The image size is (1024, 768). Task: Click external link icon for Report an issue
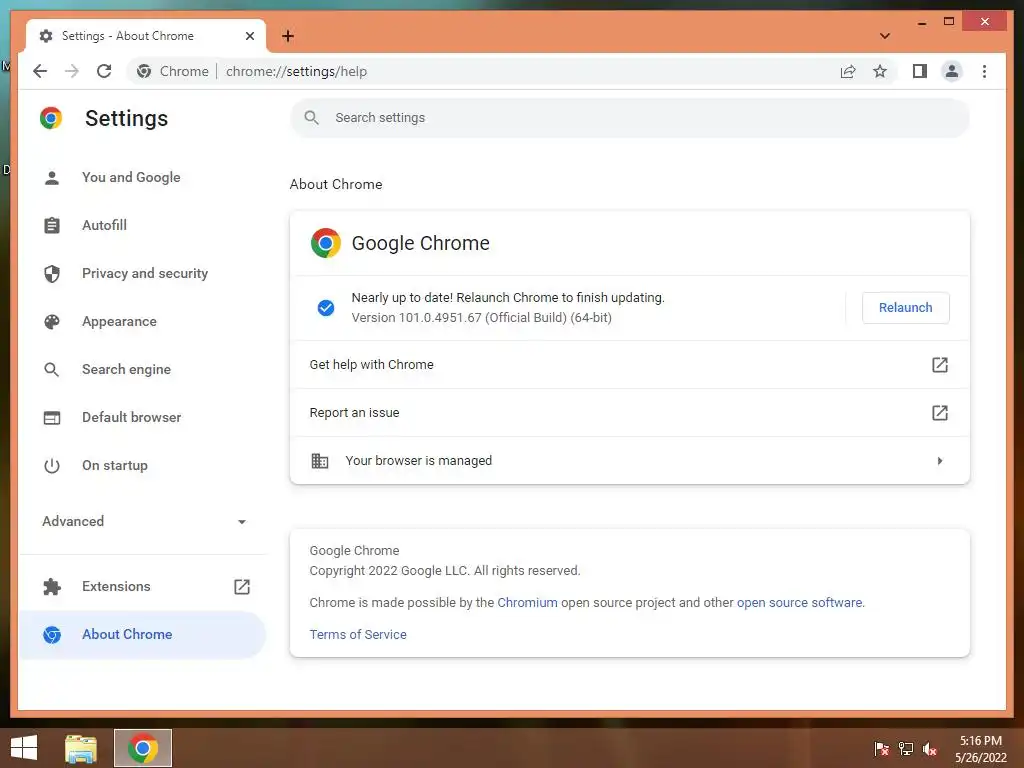939,413
